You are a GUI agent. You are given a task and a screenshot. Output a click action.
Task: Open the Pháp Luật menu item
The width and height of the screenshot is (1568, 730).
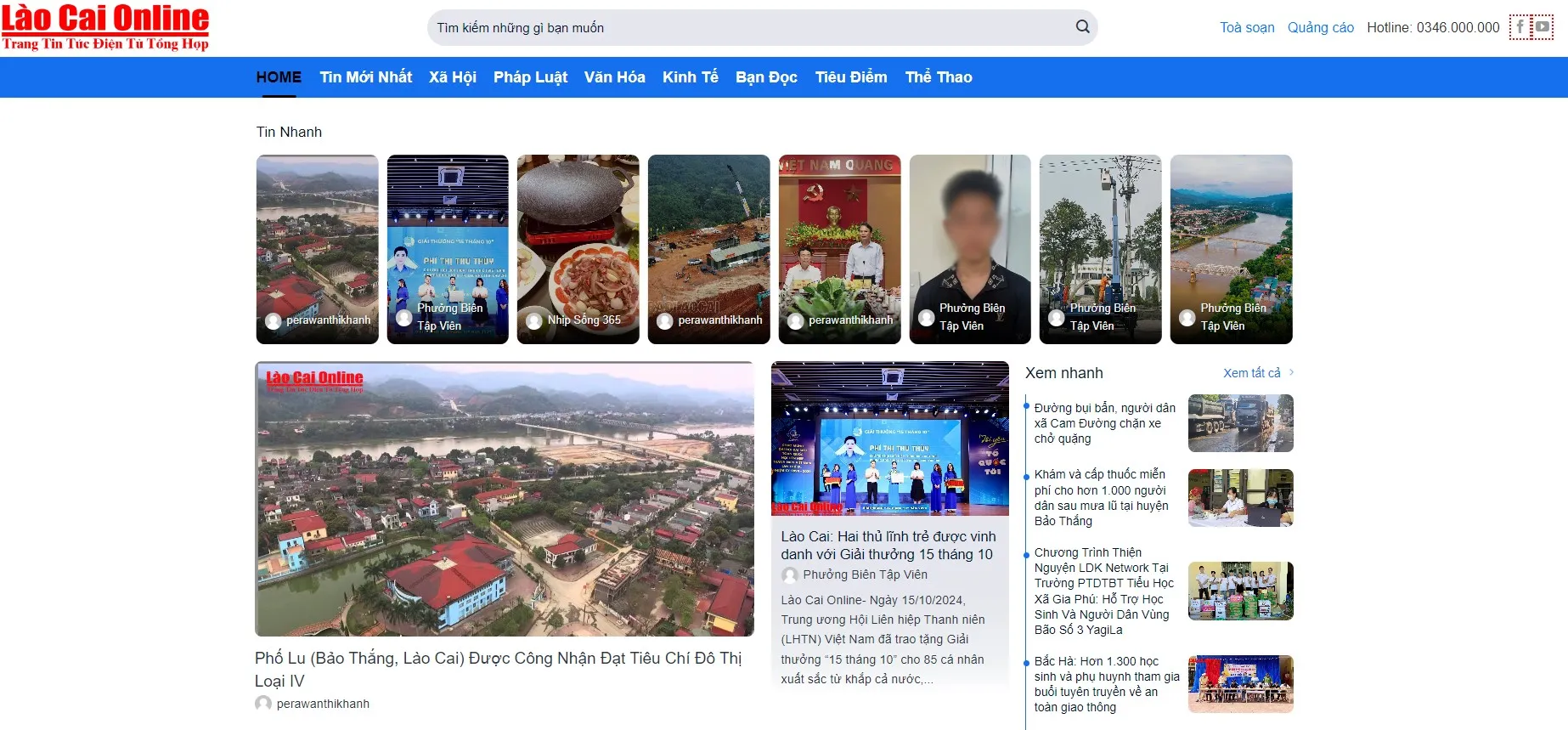[530, 77]
